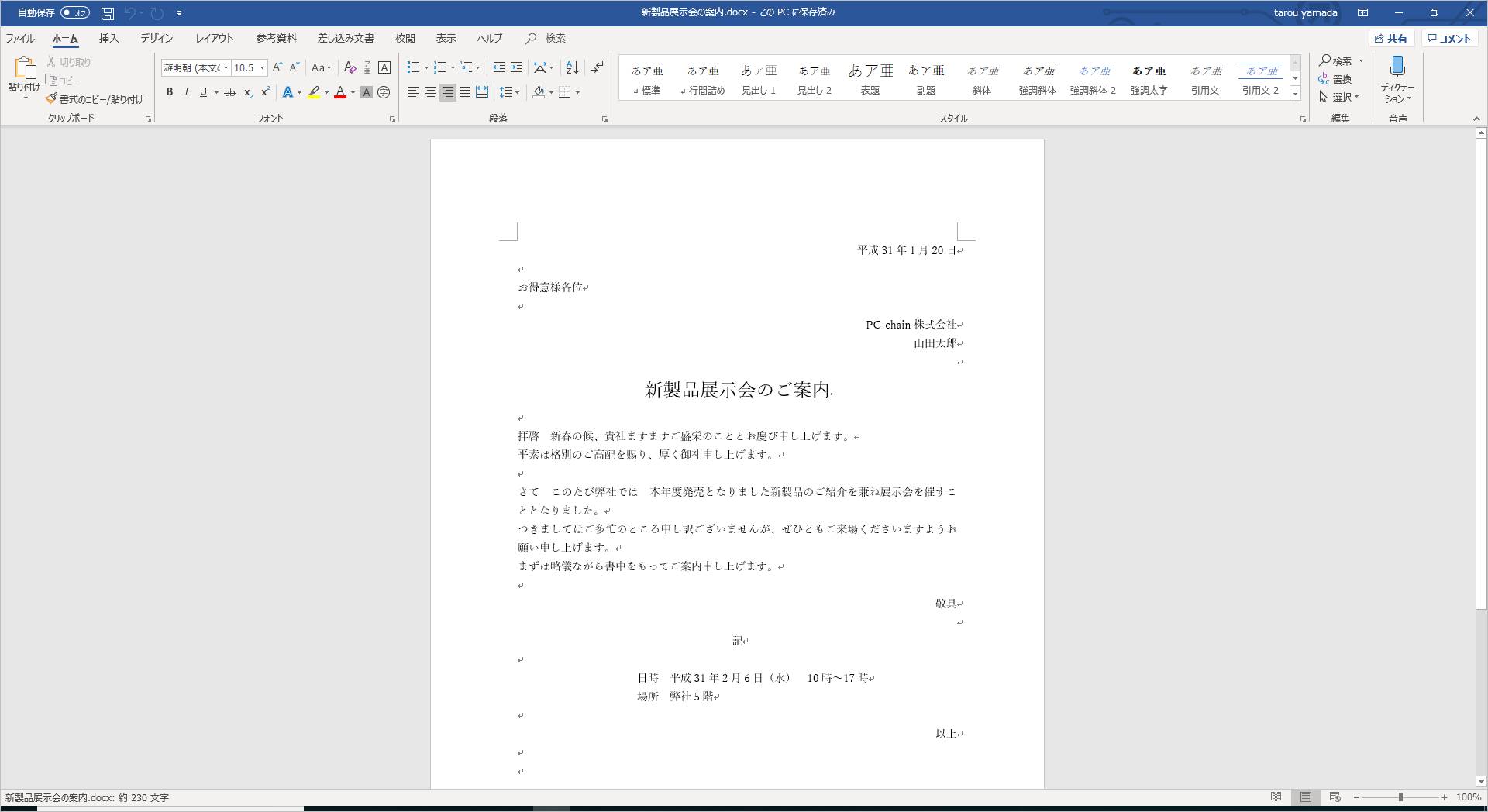Apply subscript formatting
Viewport: 1488px width, 812px height.
(x=248, y=92)
